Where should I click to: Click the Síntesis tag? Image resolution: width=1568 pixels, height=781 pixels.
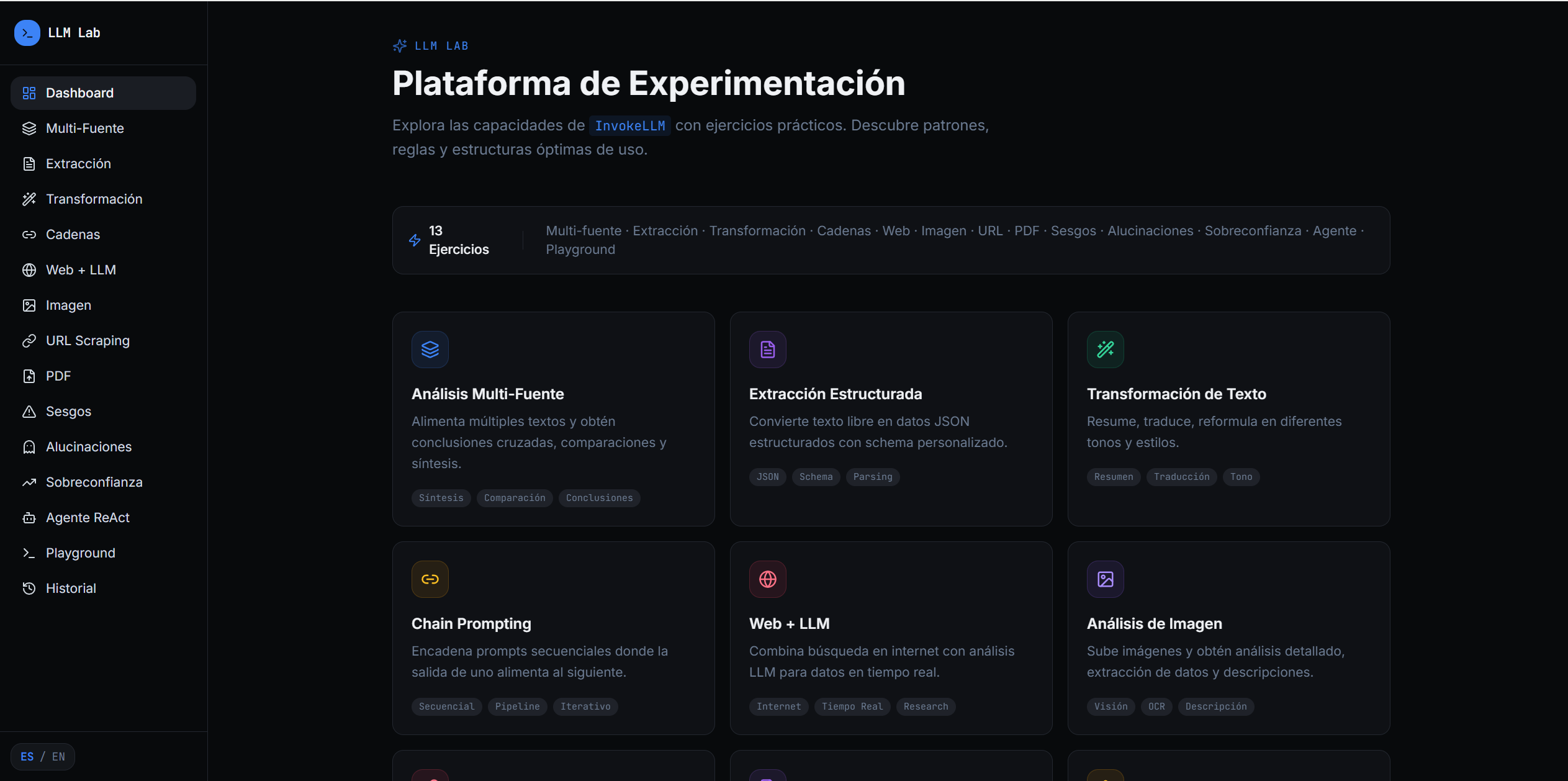tap(441, 498)
